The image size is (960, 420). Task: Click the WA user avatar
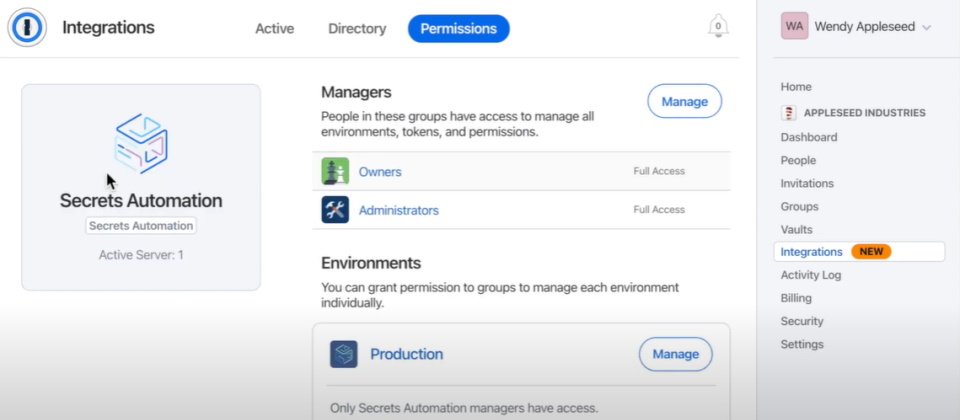tap(794, 26)
